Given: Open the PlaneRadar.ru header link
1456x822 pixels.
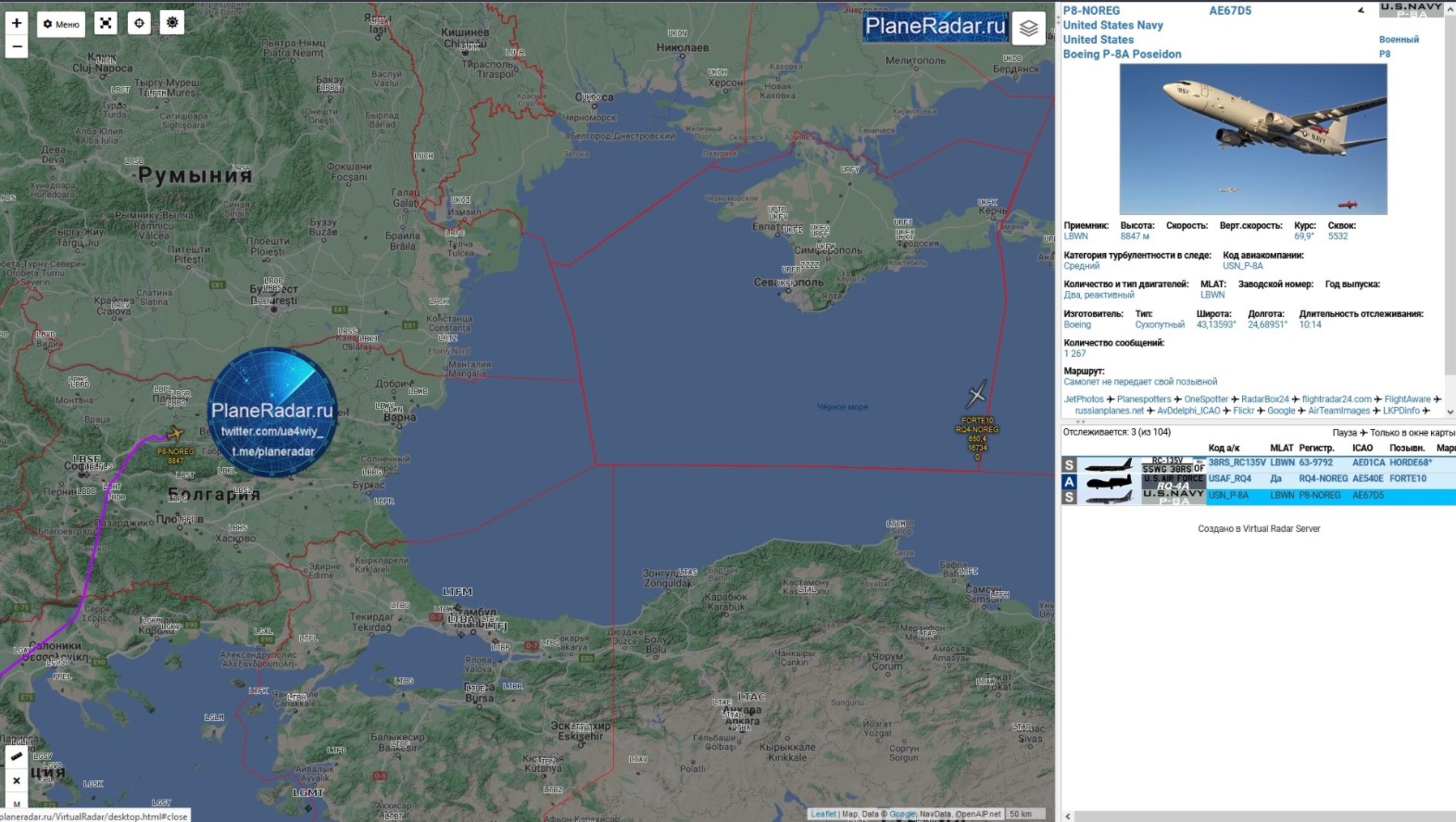Looking at the screenshot, I should 935,26.
